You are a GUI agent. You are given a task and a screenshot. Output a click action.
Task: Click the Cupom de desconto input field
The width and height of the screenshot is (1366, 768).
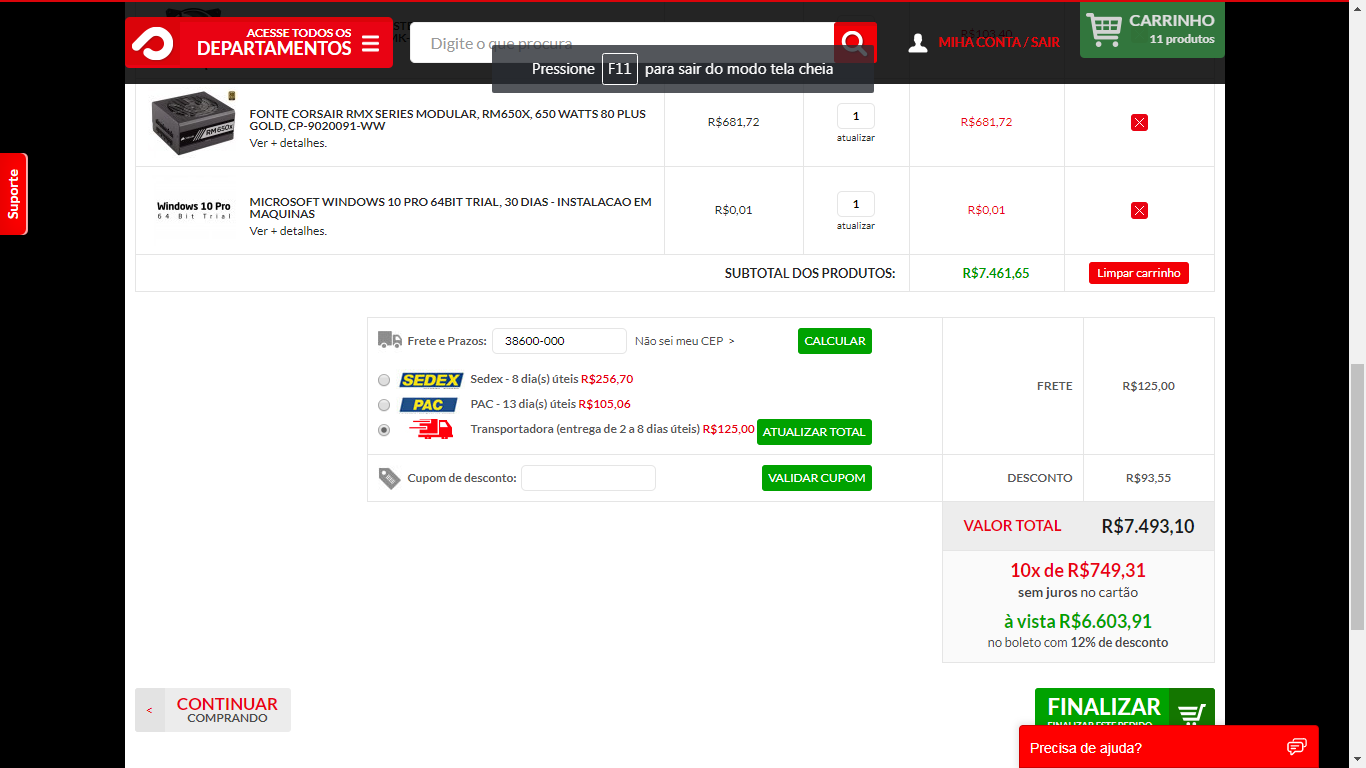tap(588, 478)
